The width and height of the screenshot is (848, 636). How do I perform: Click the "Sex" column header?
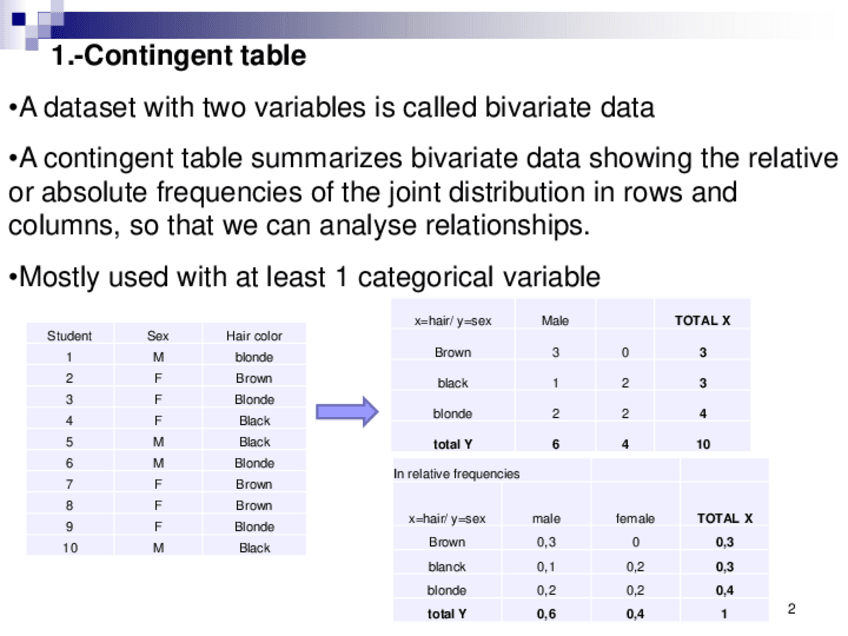pos(158,336)
